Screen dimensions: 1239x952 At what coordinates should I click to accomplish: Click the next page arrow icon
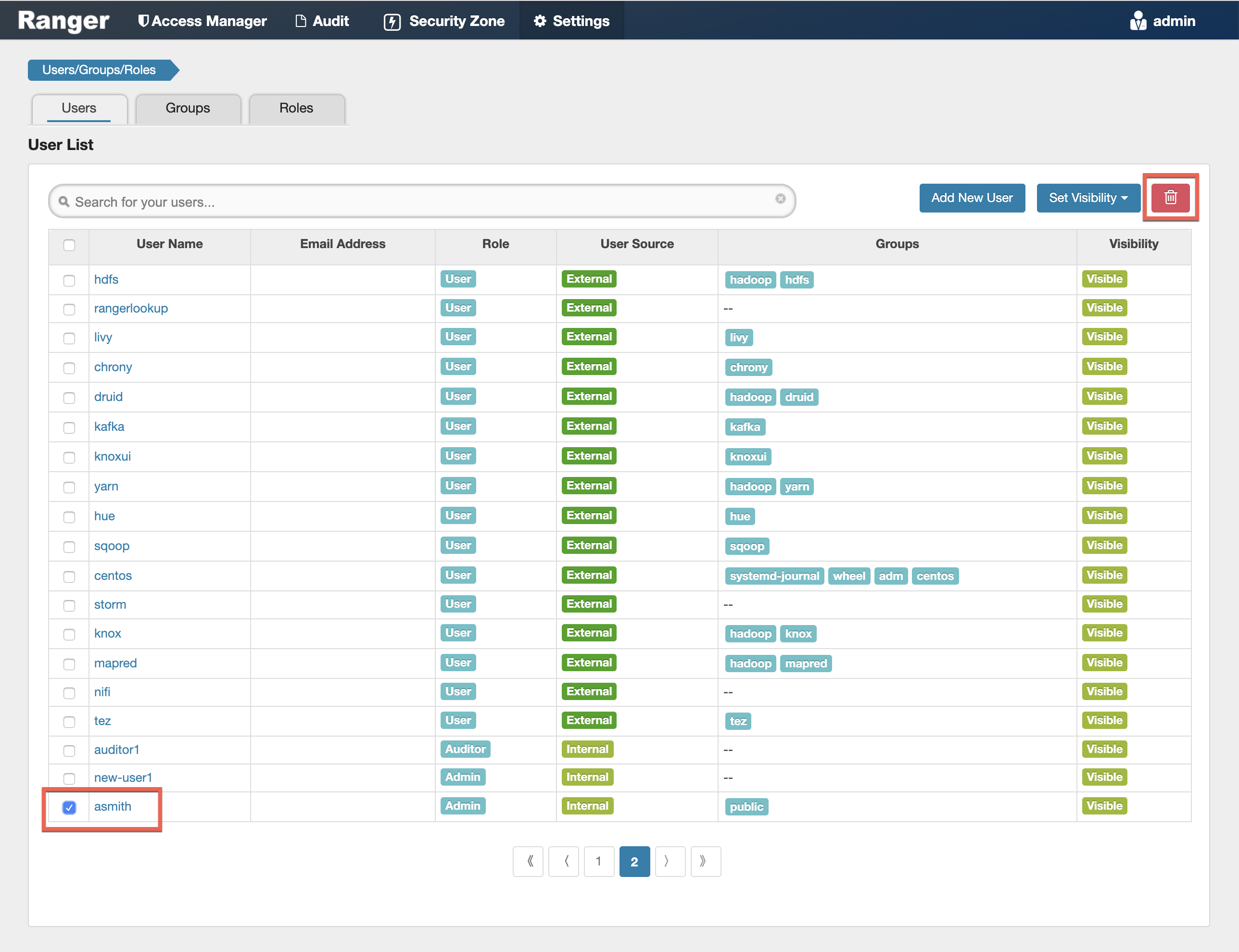[670, 861]
